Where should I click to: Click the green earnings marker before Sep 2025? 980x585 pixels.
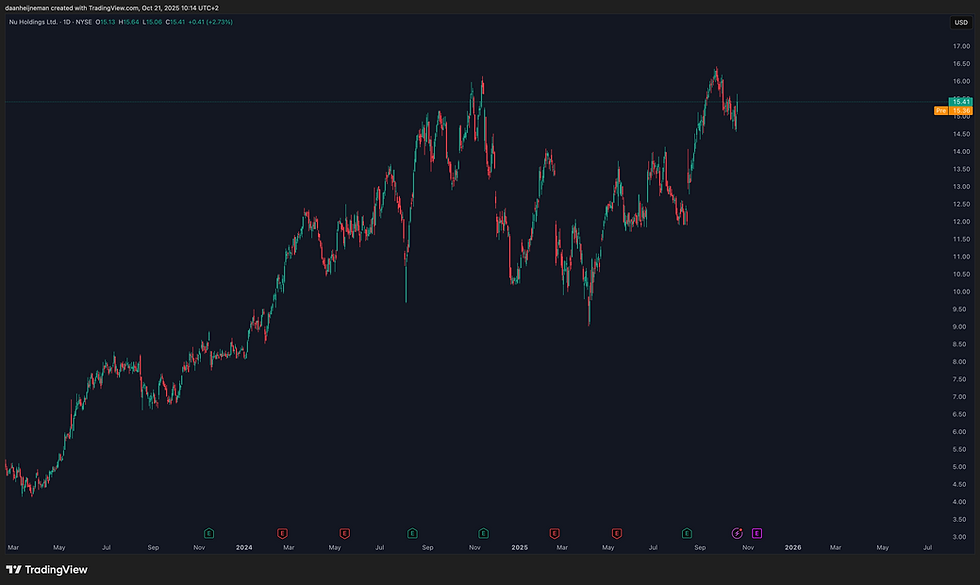coord(686,533)
